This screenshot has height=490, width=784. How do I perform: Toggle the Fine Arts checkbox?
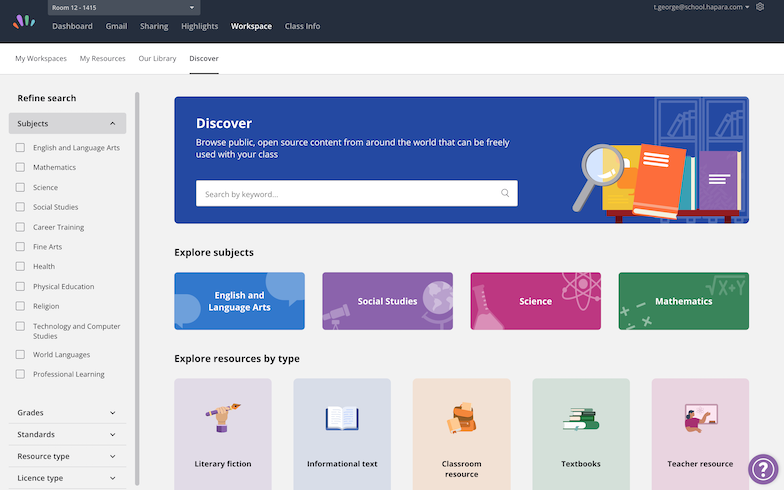20,246
